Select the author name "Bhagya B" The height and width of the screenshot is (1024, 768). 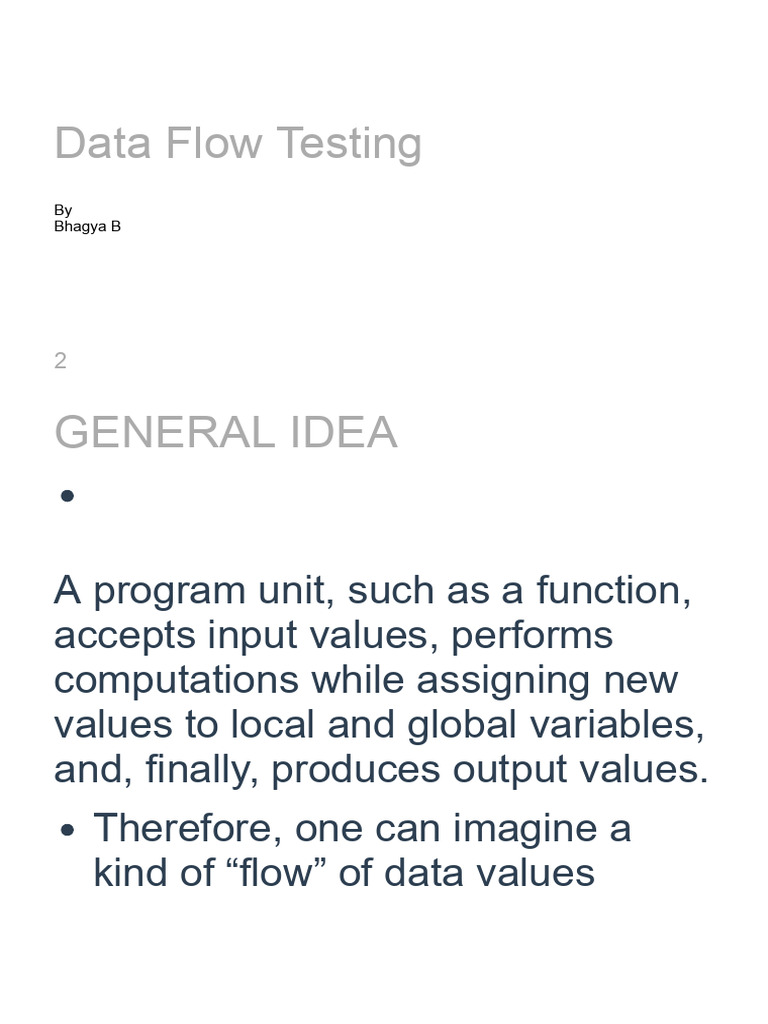coord(87,226)
